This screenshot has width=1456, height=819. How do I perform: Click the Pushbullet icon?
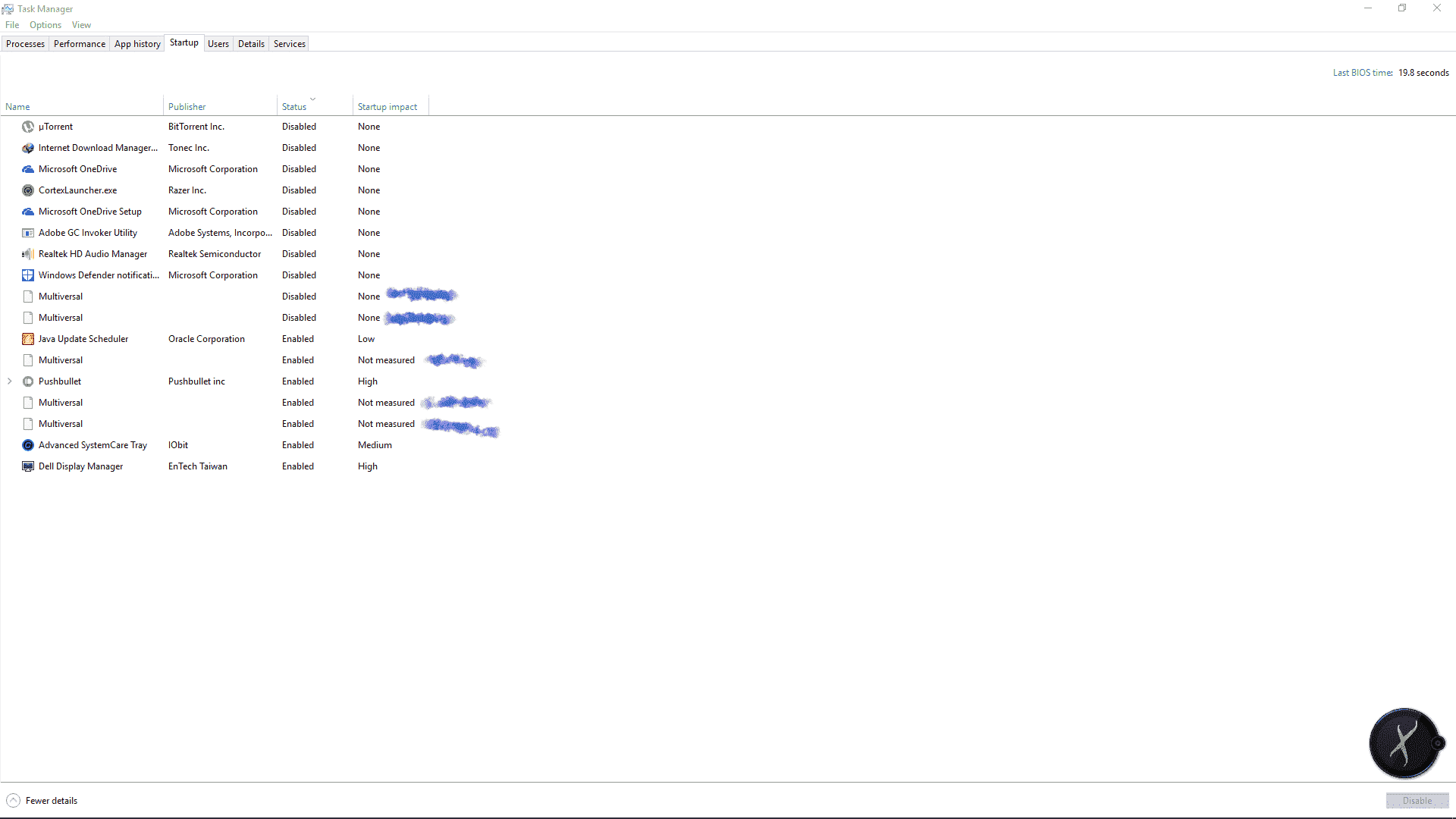(x=28, y=381)
